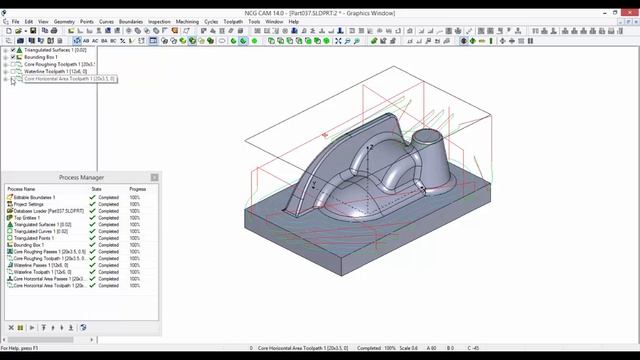The width and height of the screenshot is (640, 360).
Task: Click the AC view label icon
Action: point(95,41)
